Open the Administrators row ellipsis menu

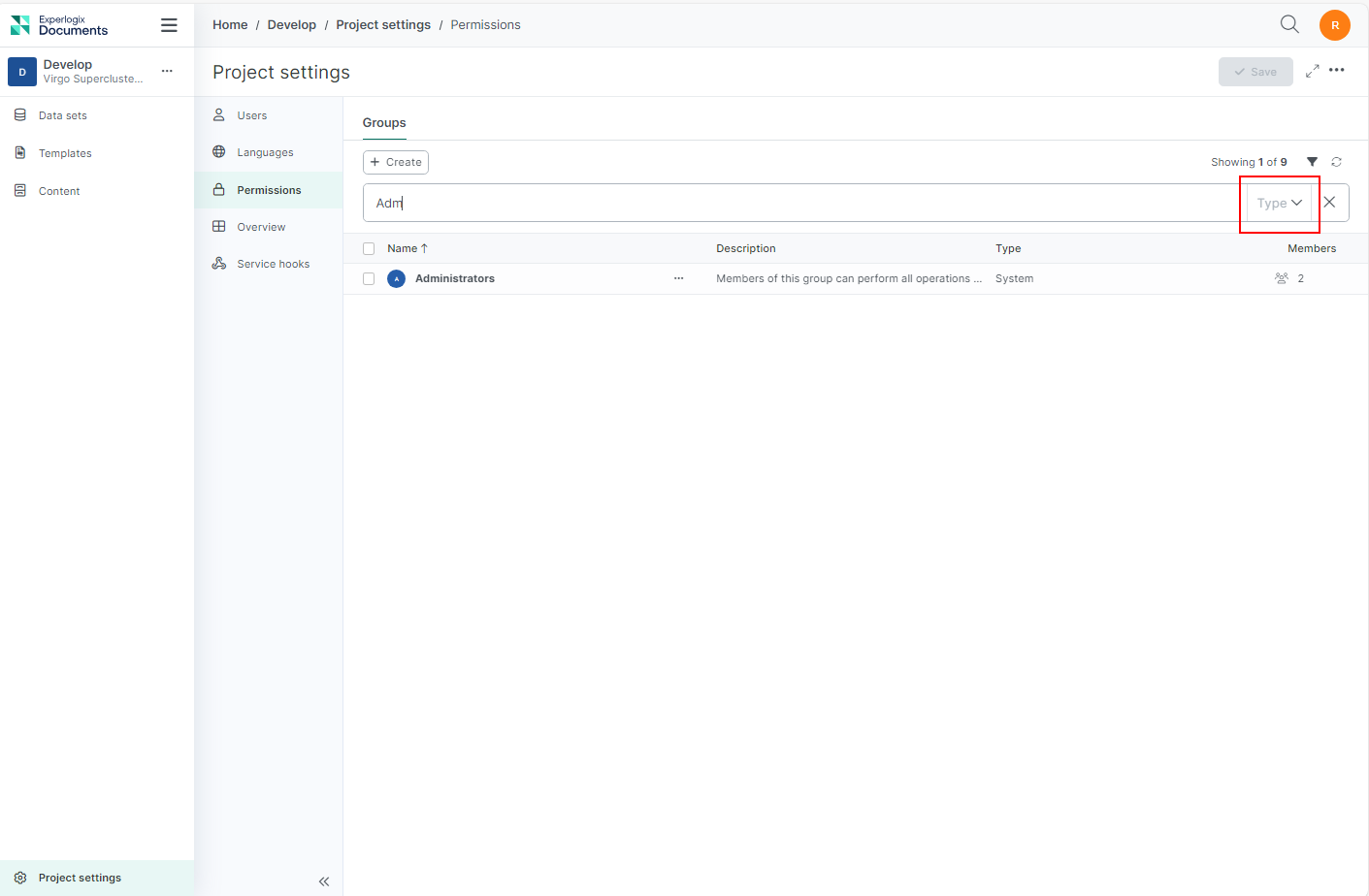(678, 278)
